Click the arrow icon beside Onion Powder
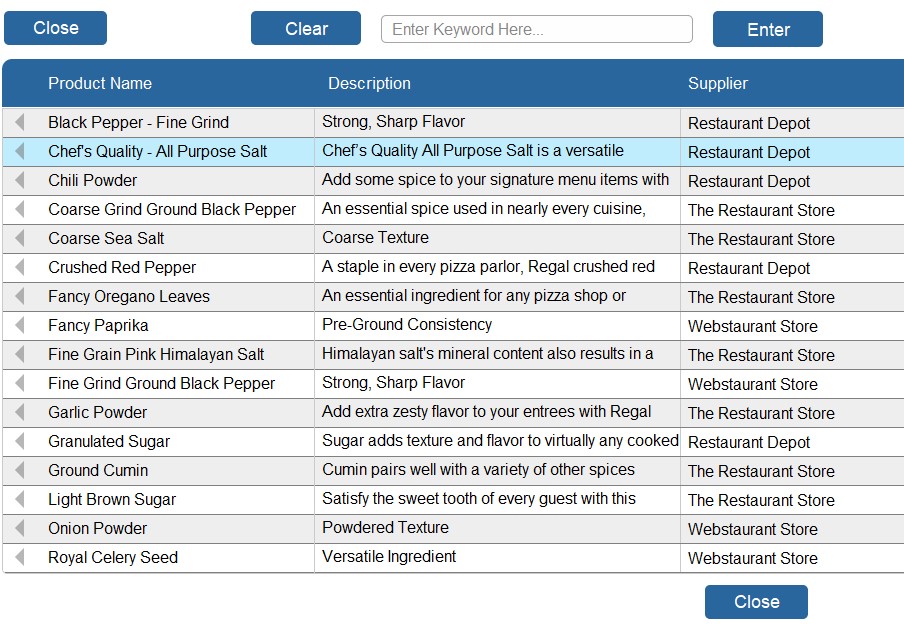Viewport: 904px width, 625px height. pos(19,528)
